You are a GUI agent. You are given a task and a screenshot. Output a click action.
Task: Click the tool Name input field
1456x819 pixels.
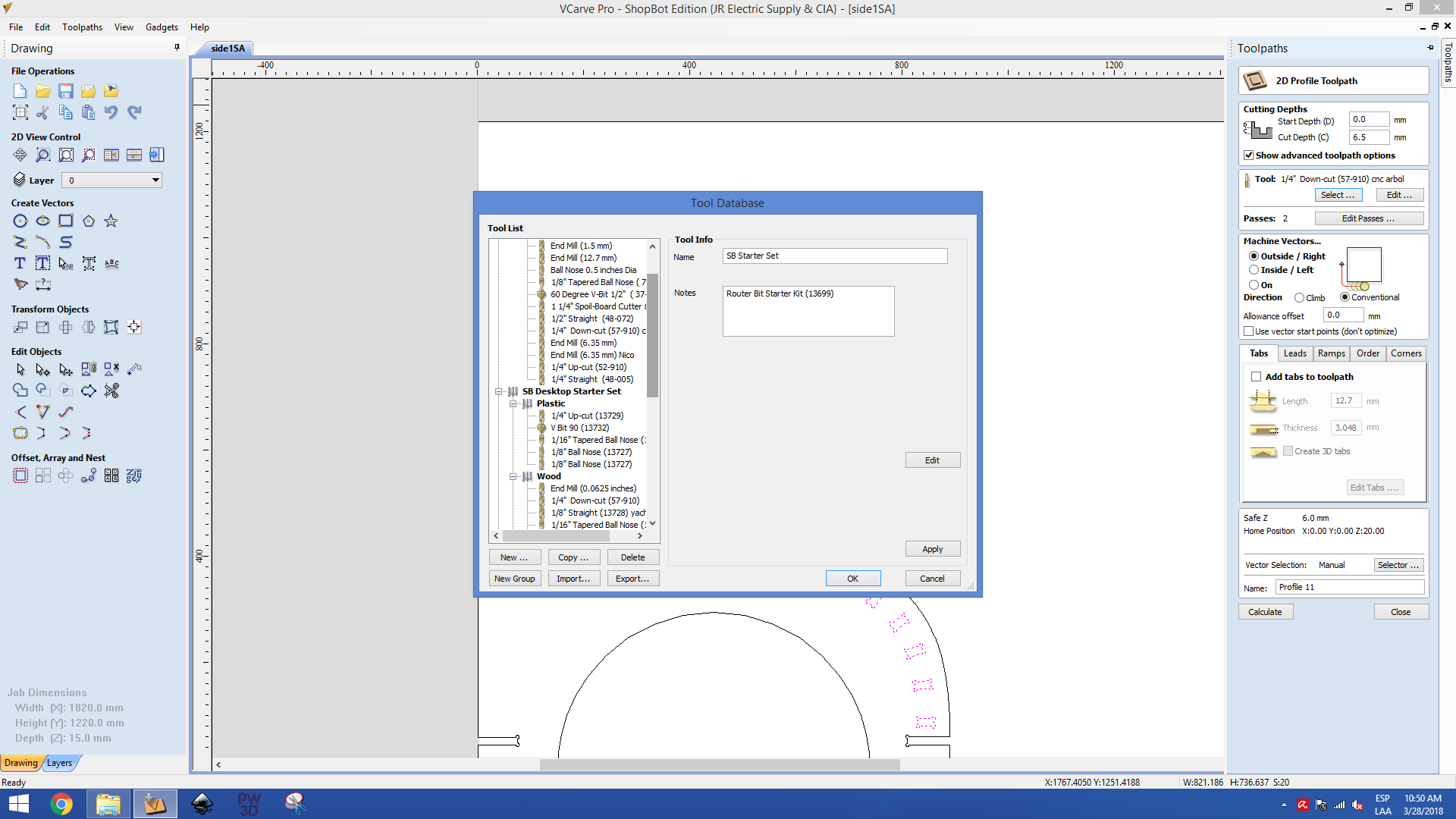(x=835, y=256)
